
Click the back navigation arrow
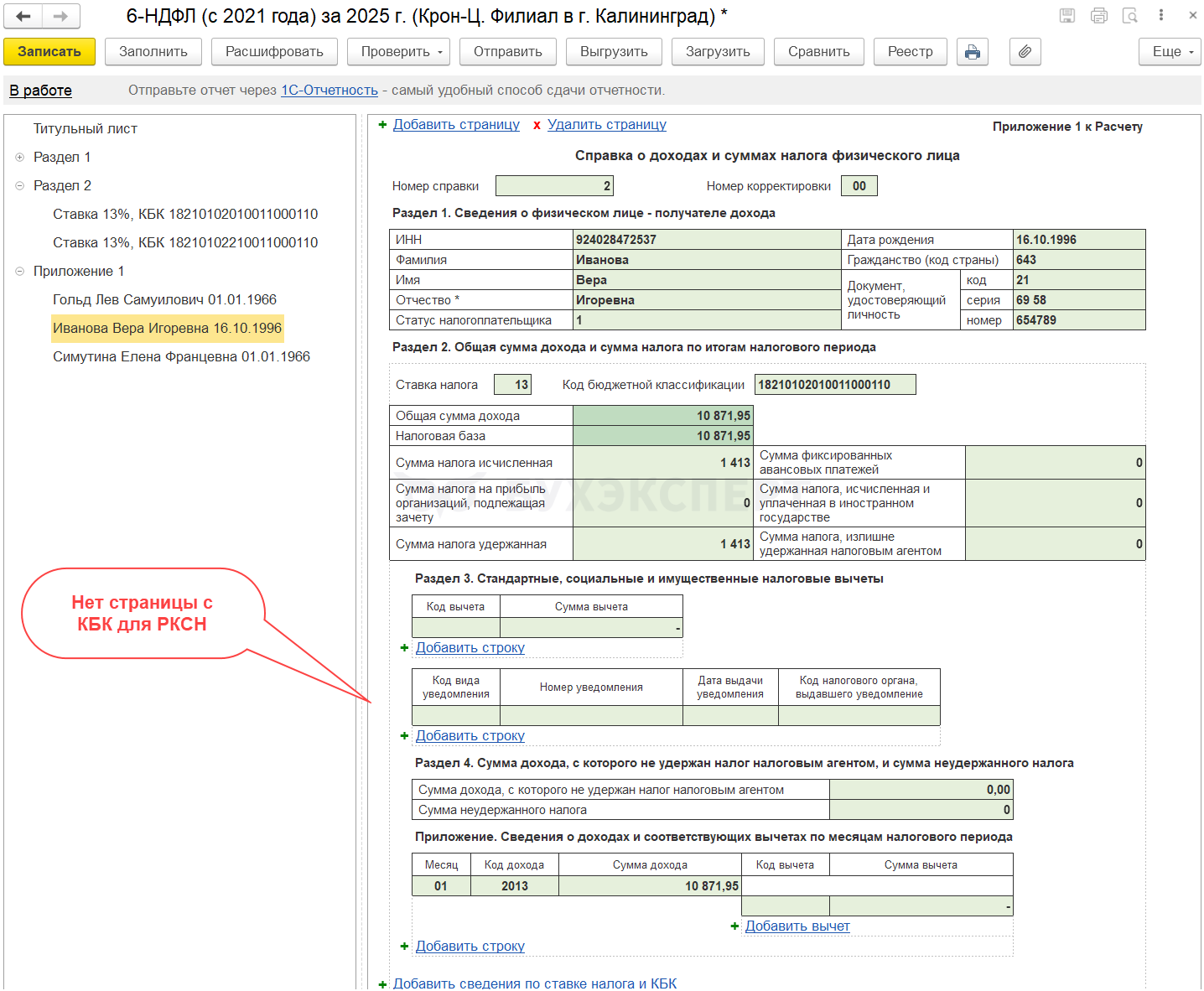23,16
